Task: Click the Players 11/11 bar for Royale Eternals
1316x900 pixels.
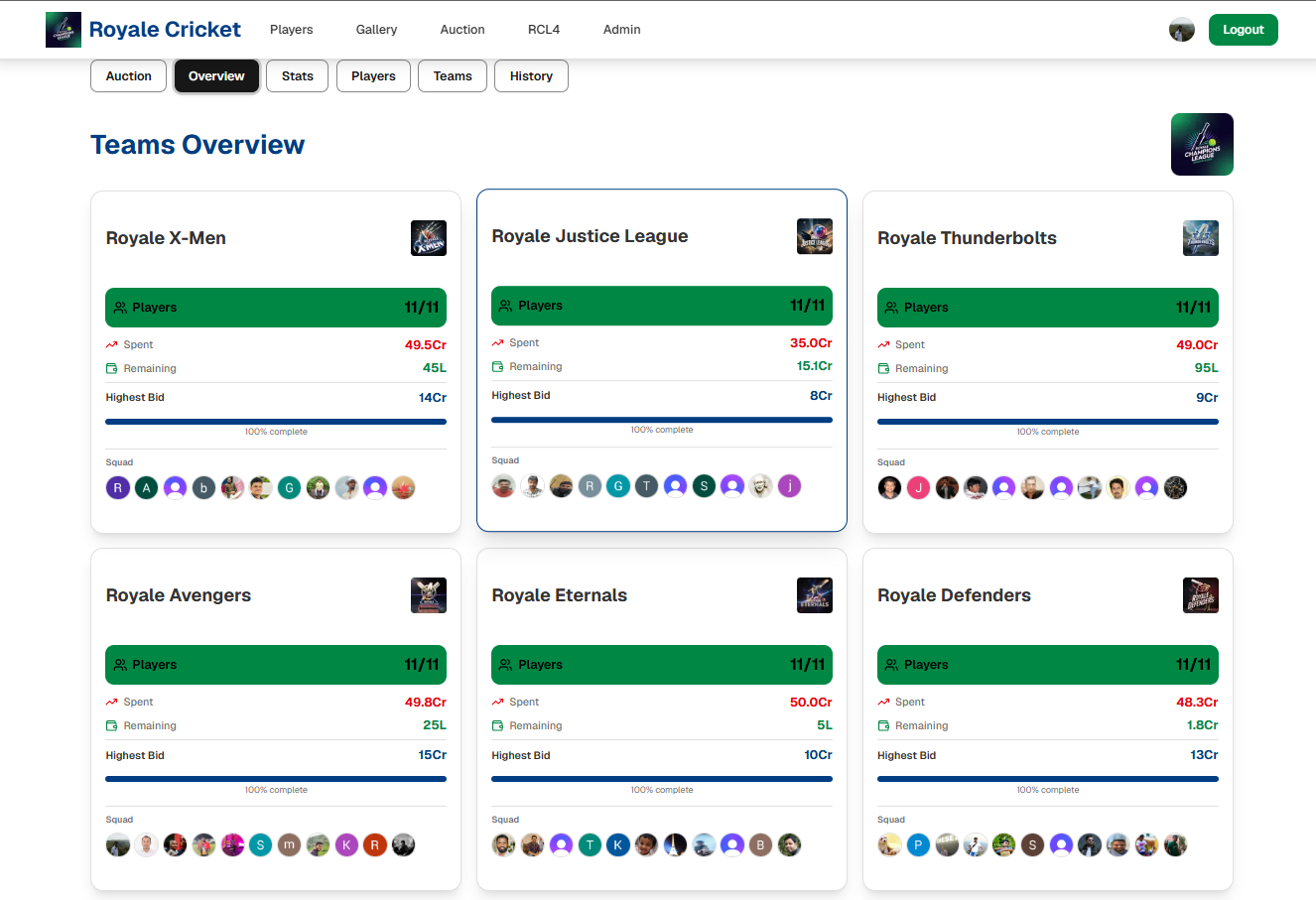Action: click(x=662, y=665)
